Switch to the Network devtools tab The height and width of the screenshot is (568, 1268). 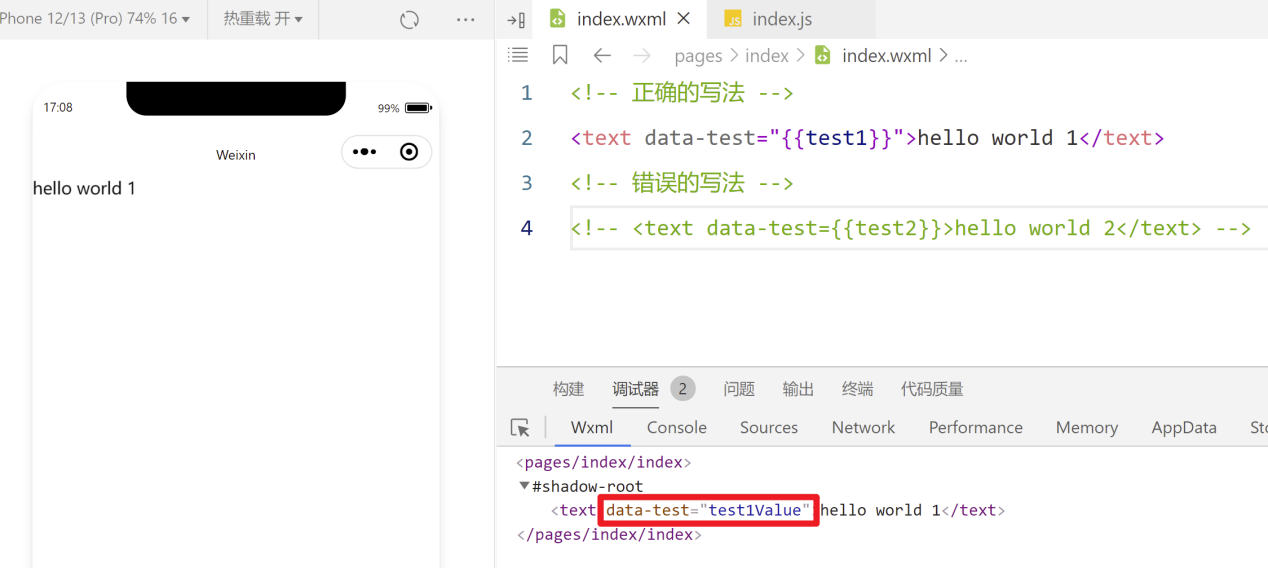coord(863,427)
